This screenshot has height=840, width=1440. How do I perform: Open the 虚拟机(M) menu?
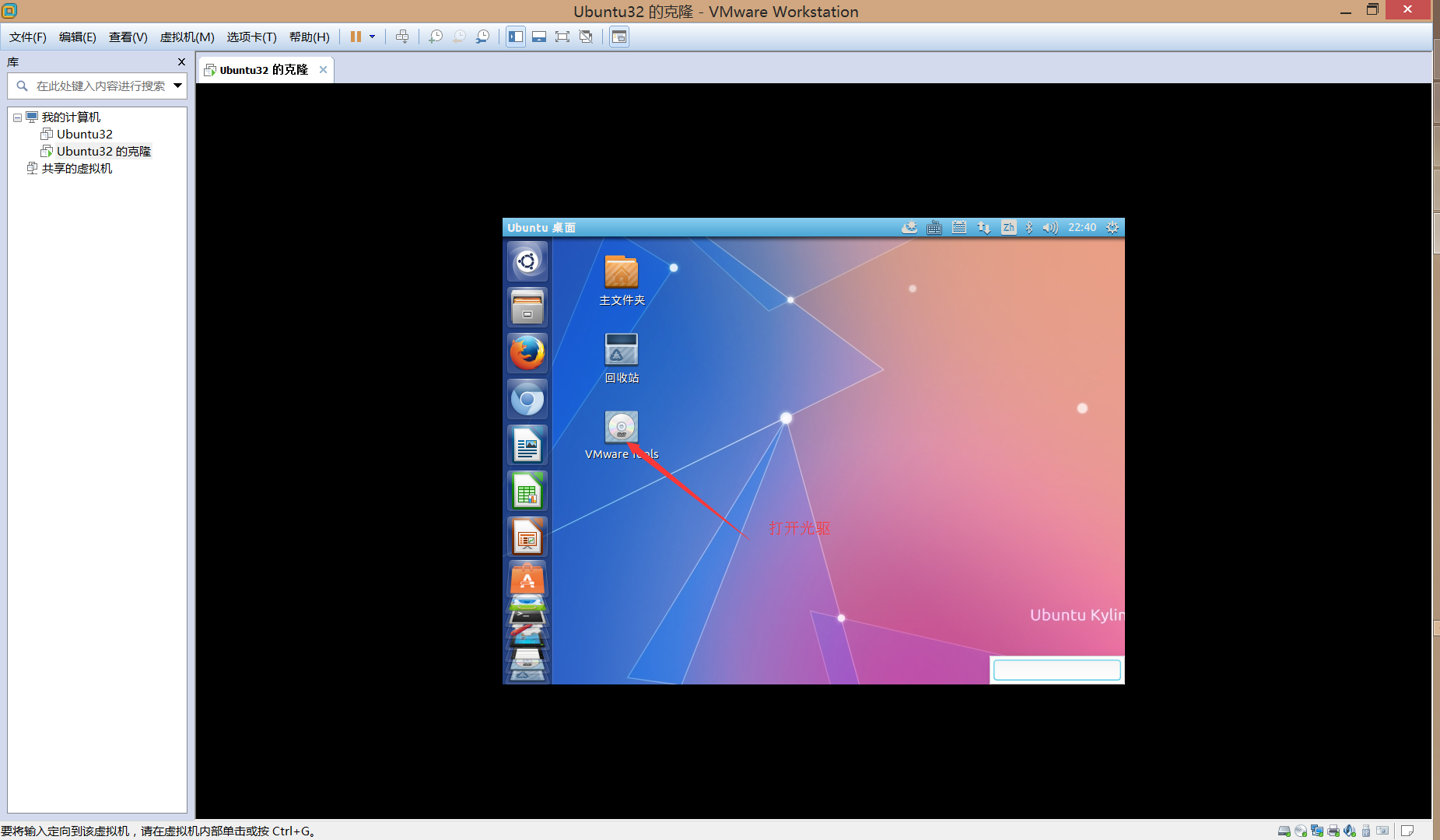187,37
